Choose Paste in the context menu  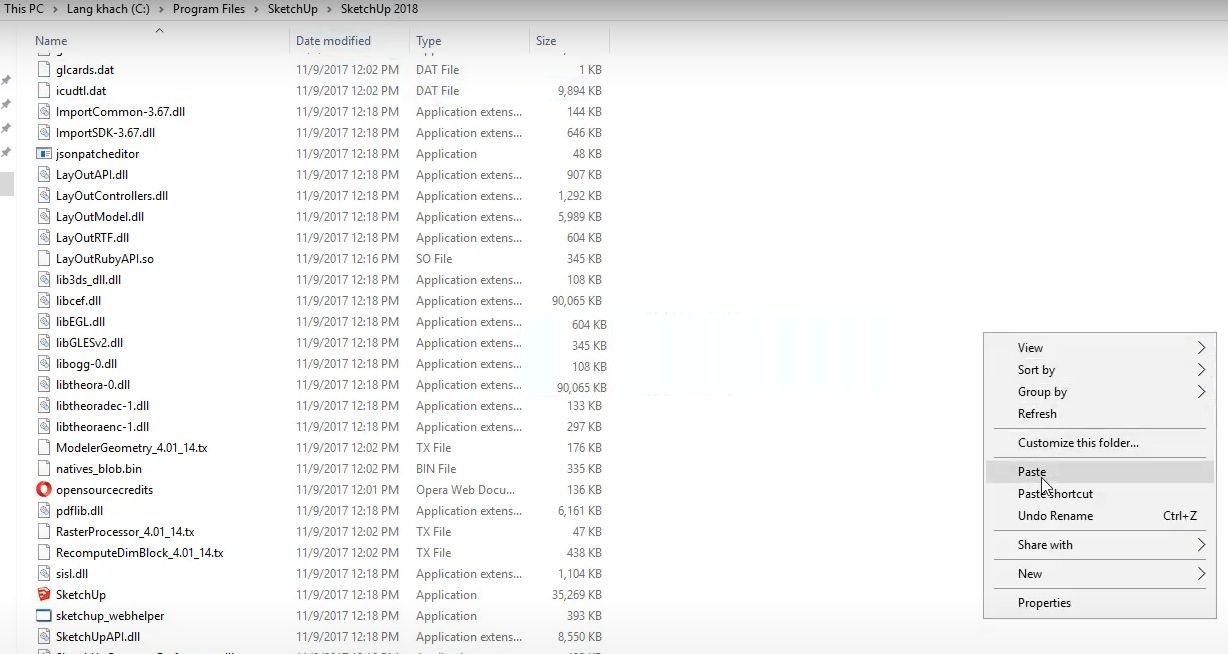(x=1099, y=472)
